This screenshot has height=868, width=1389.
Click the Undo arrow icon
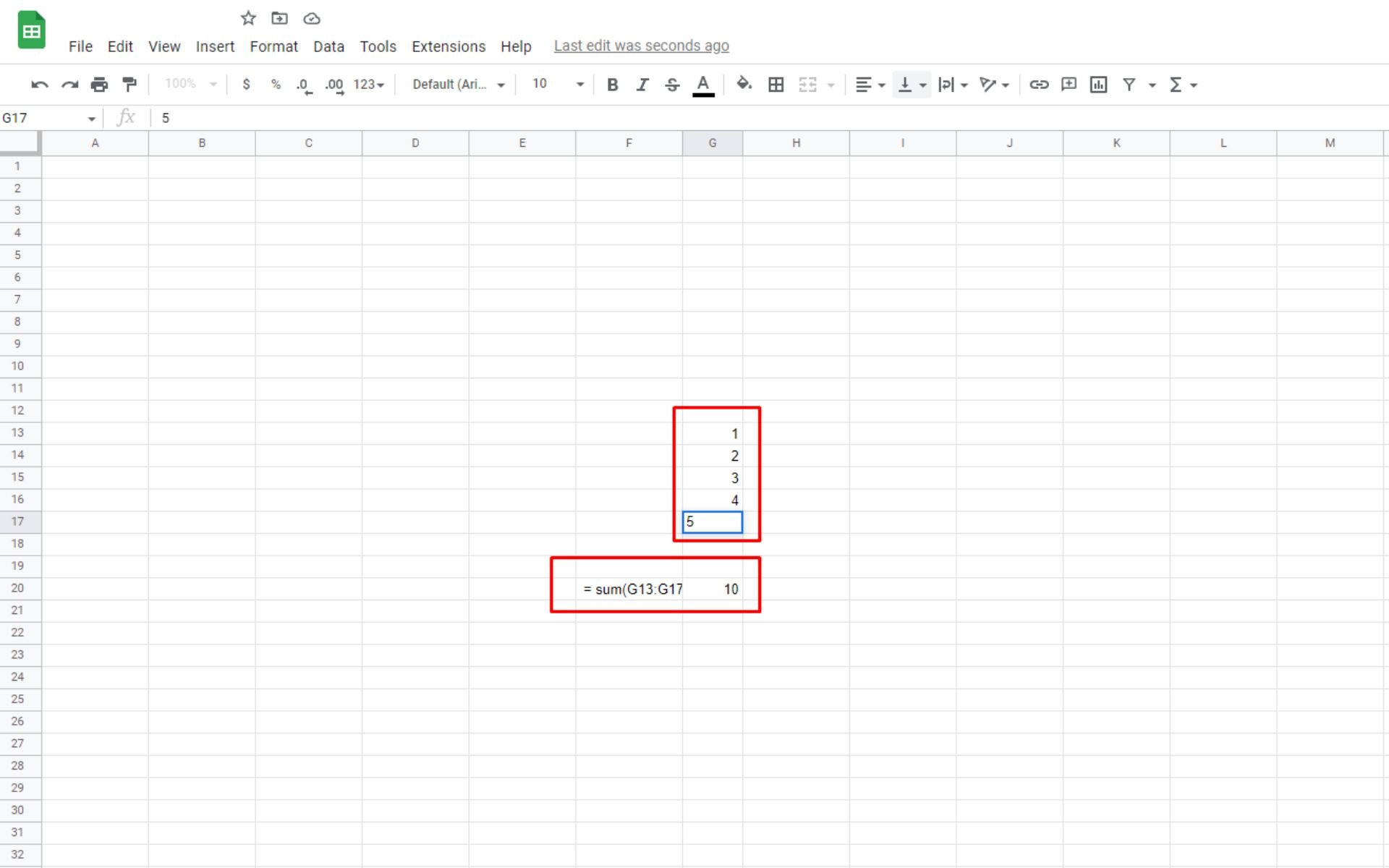pyautogui.click(x=40, y=85)
